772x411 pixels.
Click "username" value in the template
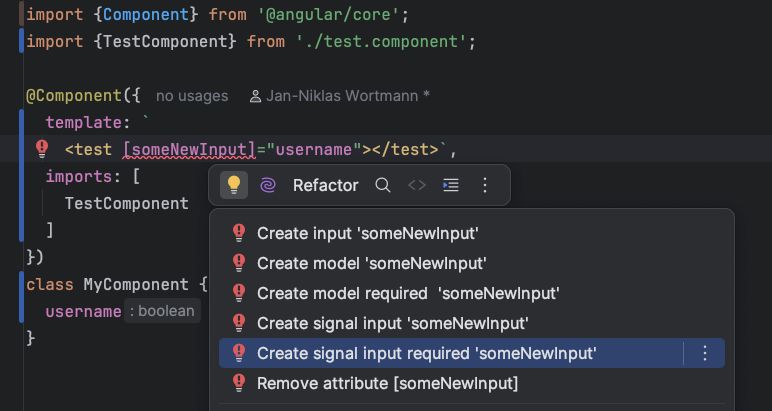[x=314, y=149]
